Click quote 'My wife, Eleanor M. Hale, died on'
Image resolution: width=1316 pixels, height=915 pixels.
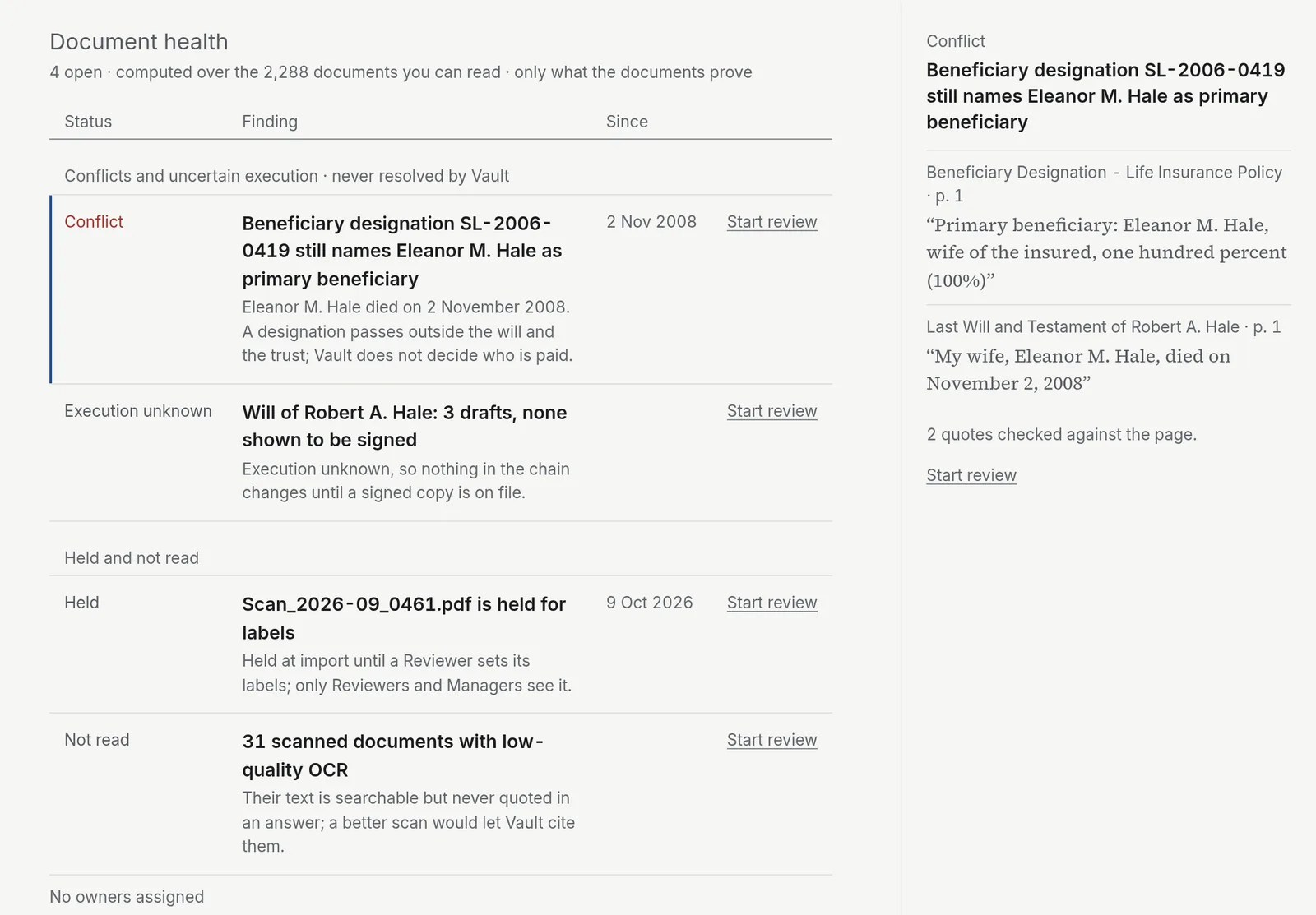click(x=1078, y=370)
